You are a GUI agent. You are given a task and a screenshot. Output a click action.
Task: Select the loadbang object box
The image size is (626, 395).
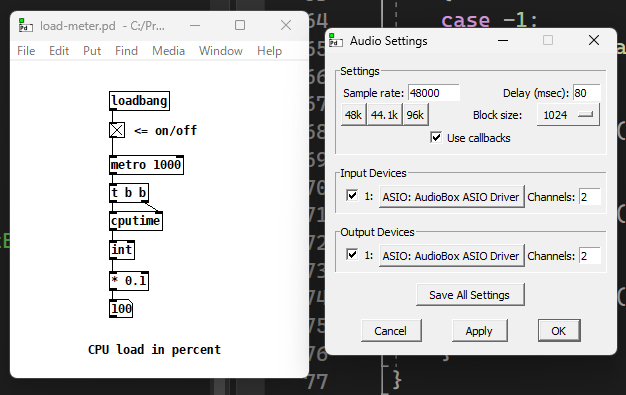coord(139,101)
